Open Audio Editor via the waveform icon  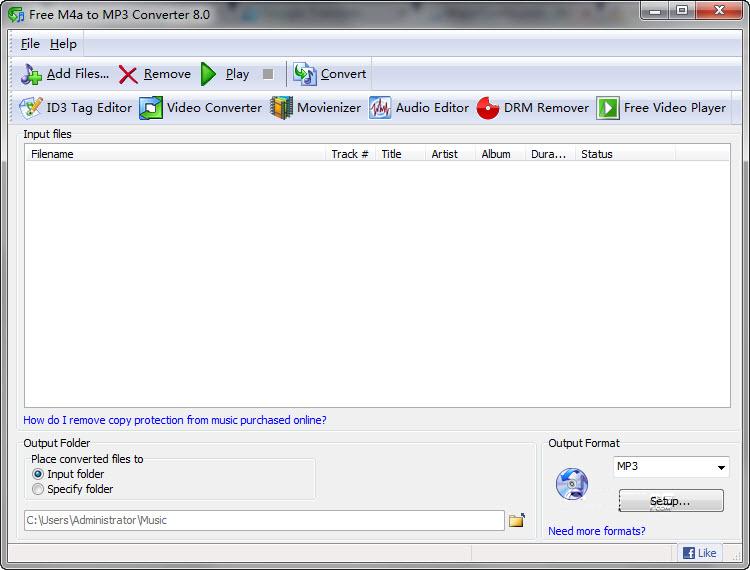380,108
